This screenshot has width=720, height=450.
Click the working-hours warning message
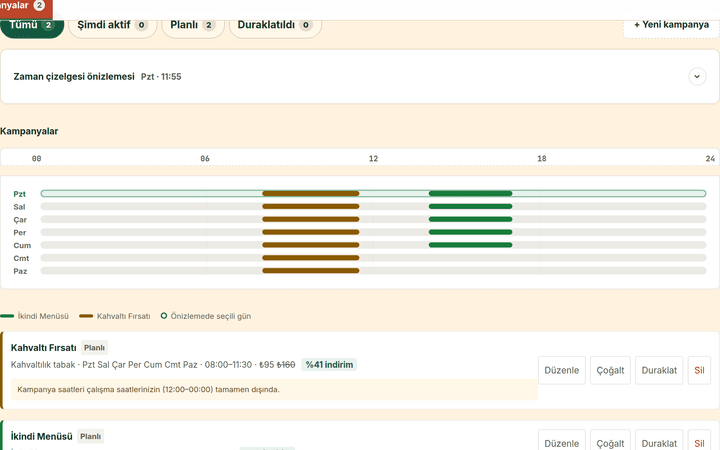(274, 389)
